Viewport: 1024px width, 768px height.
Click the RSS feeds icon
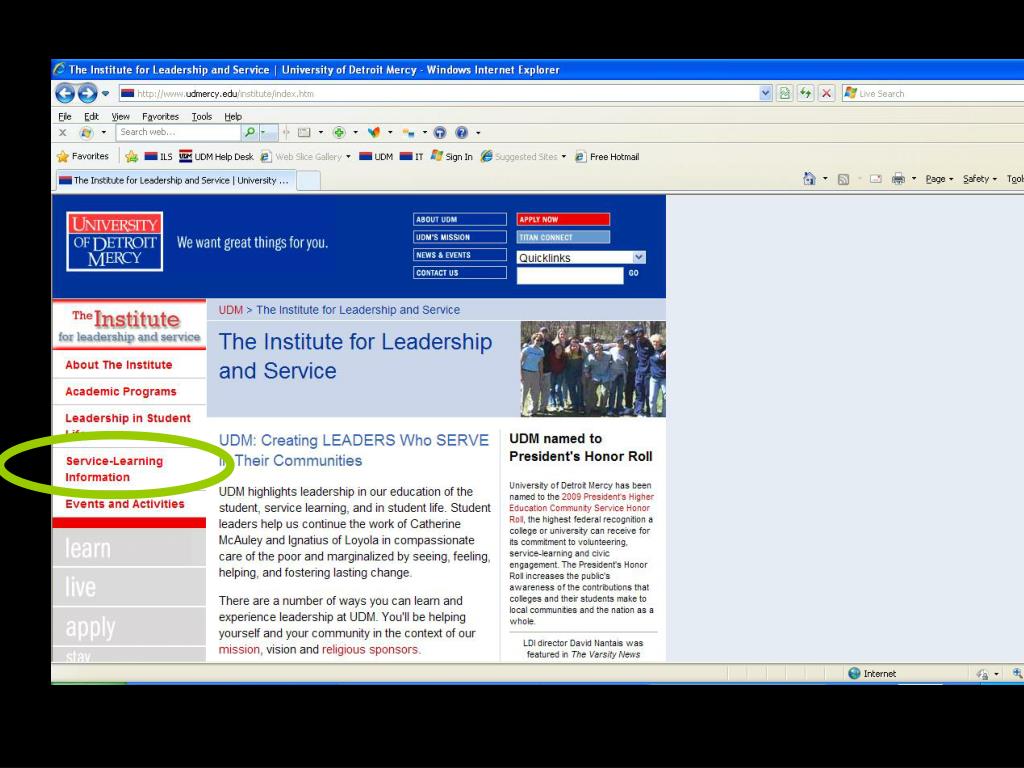point(843,179)
